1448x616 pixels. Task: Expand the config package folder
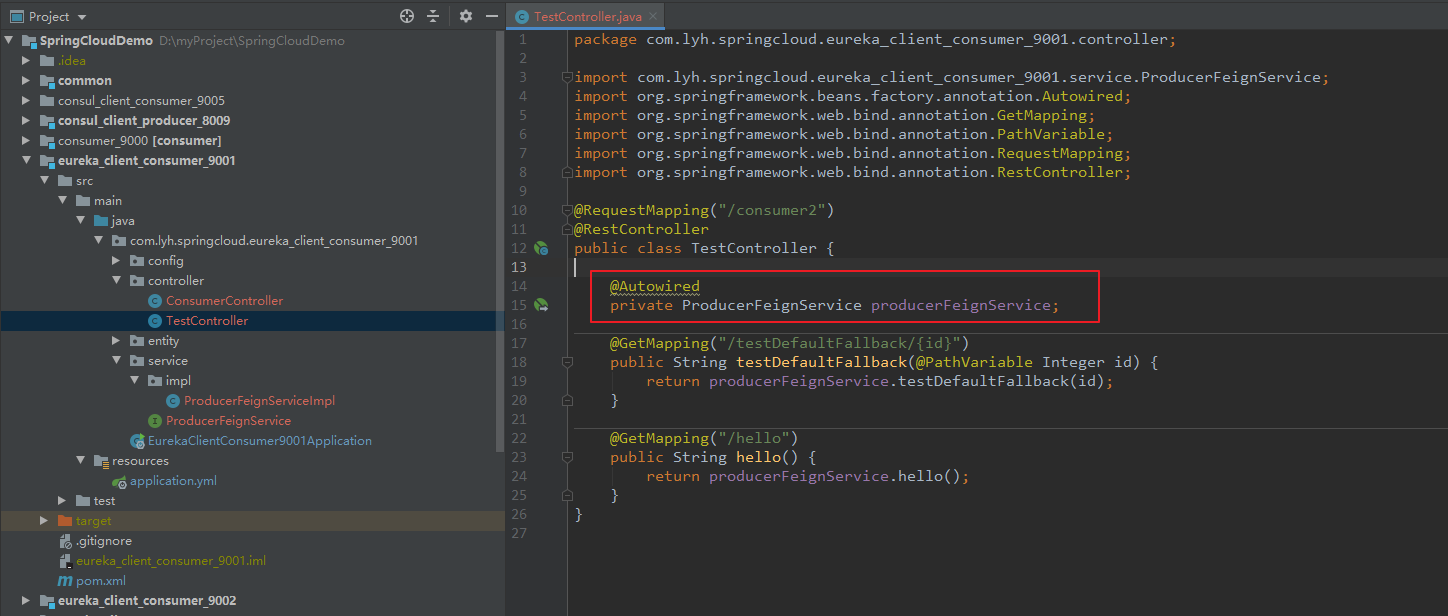(117, 260)
